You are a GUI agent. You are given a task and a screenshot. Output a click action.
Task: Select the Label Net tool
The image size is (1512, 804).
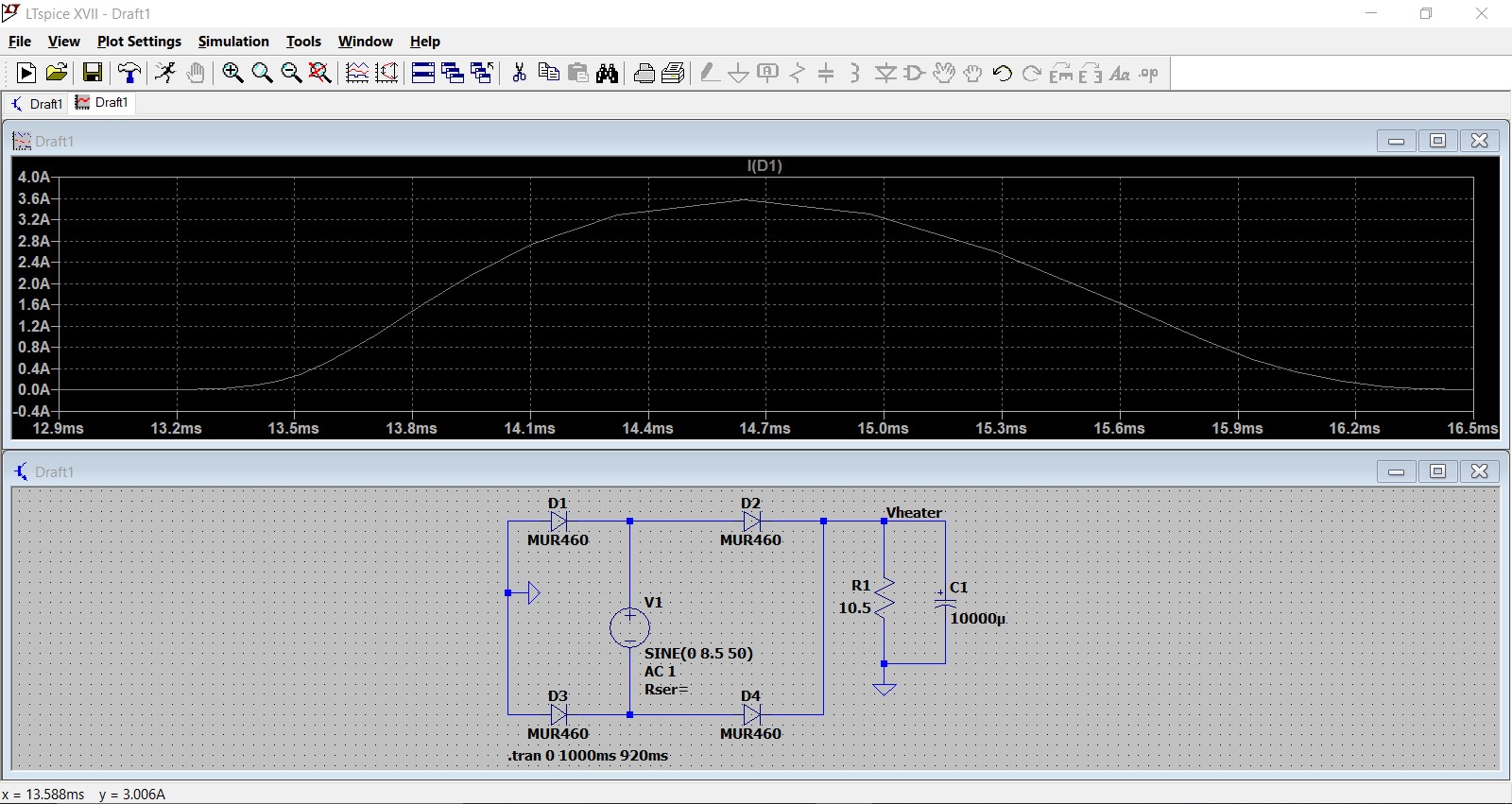(x=768, y=73)
